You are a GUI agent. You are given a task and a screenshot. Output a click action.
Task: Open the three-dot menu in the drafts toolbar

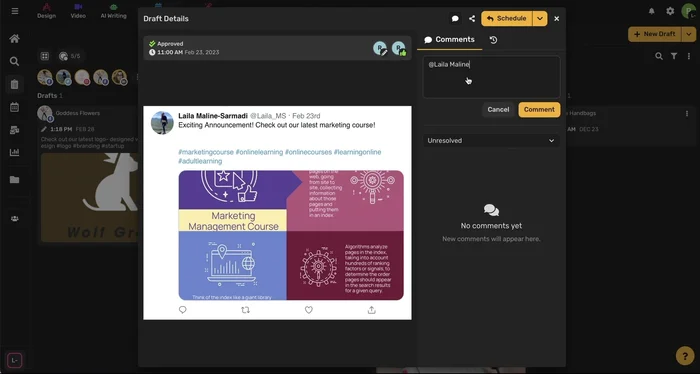point(689,56)
